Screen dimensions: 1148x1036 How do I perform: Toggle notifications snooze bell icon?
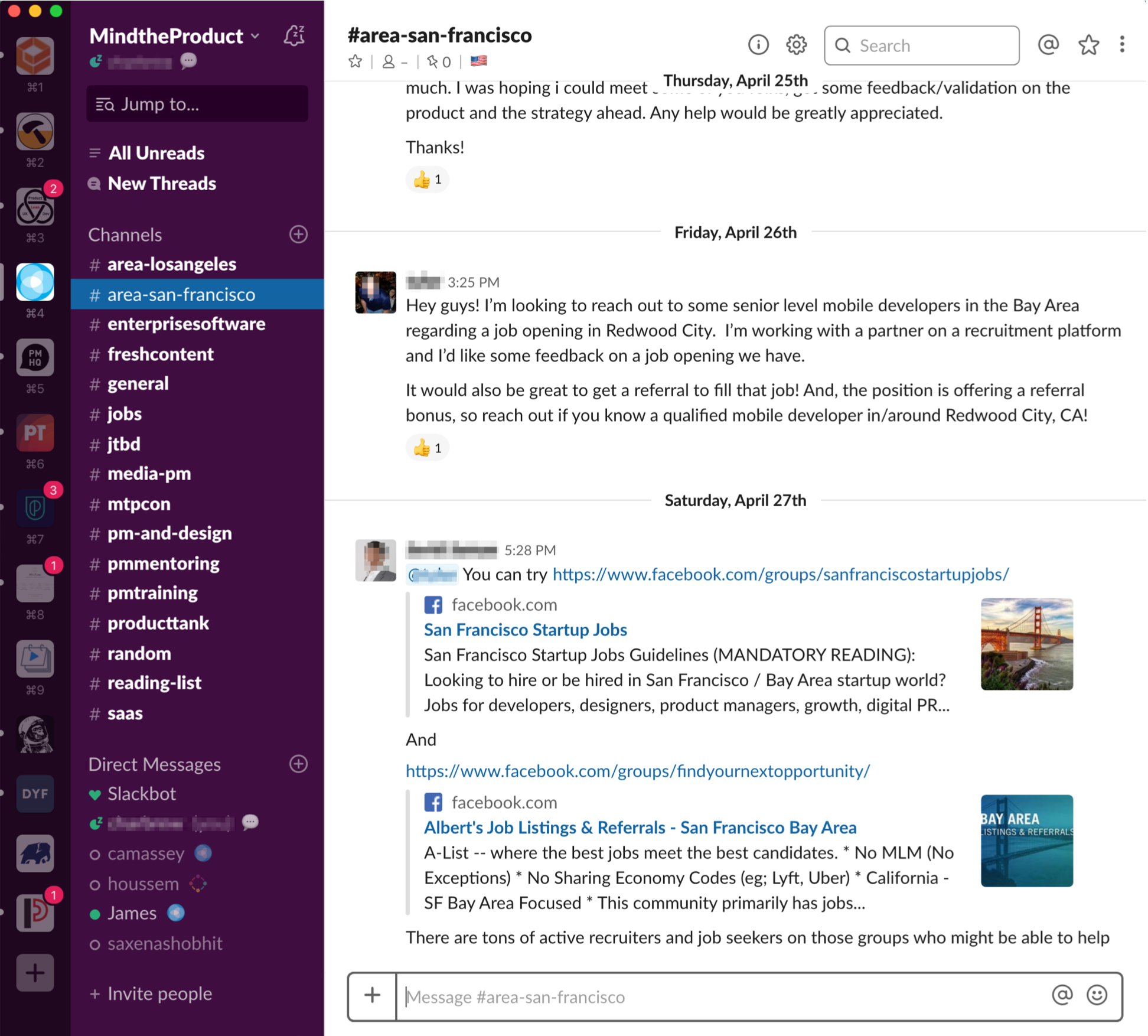[294, 36]
